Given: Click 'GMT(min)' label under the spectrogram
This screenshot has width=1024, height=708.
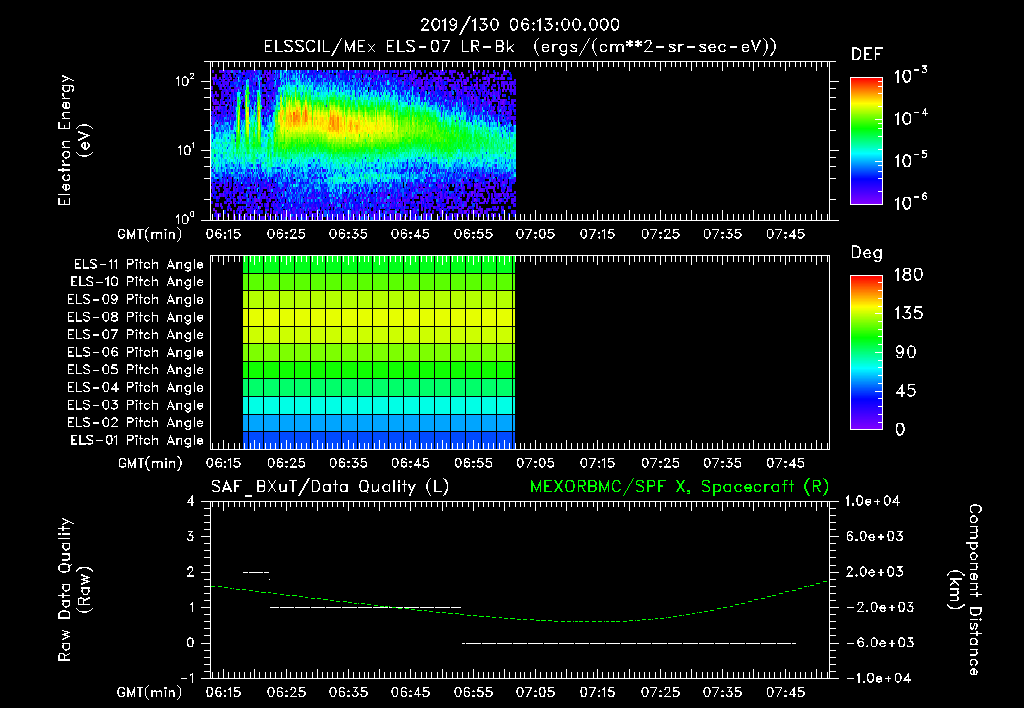Looking at the screenshot, I should point(149,234).
